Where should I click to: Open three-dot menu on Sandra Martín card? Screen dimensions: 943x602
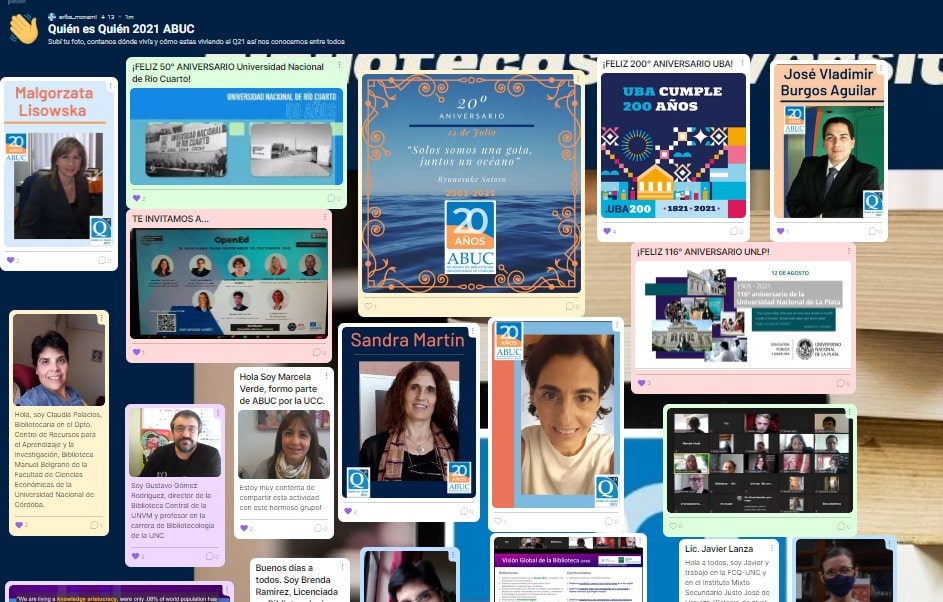click(x=473, y=330)
